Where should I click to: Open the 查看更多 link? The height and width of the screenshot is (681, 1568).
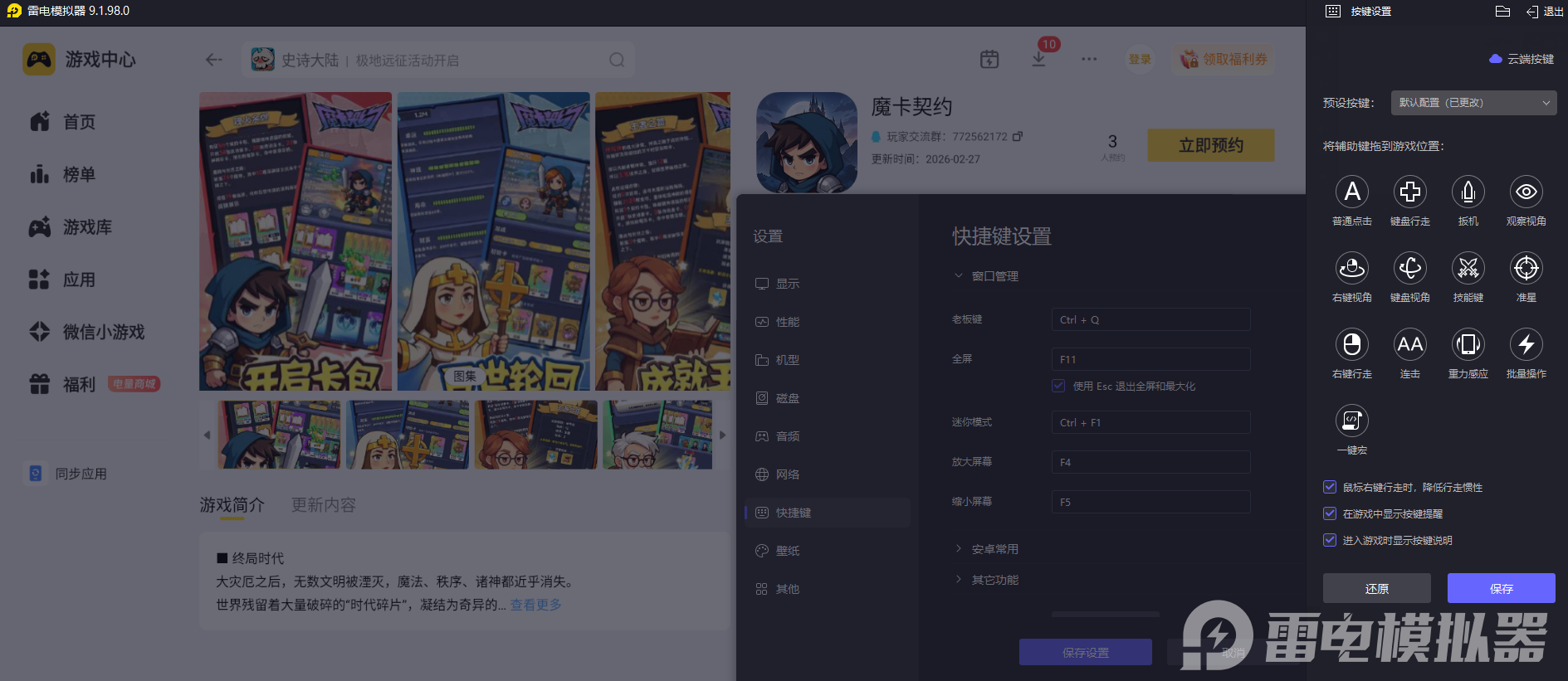tap(536, 605)
